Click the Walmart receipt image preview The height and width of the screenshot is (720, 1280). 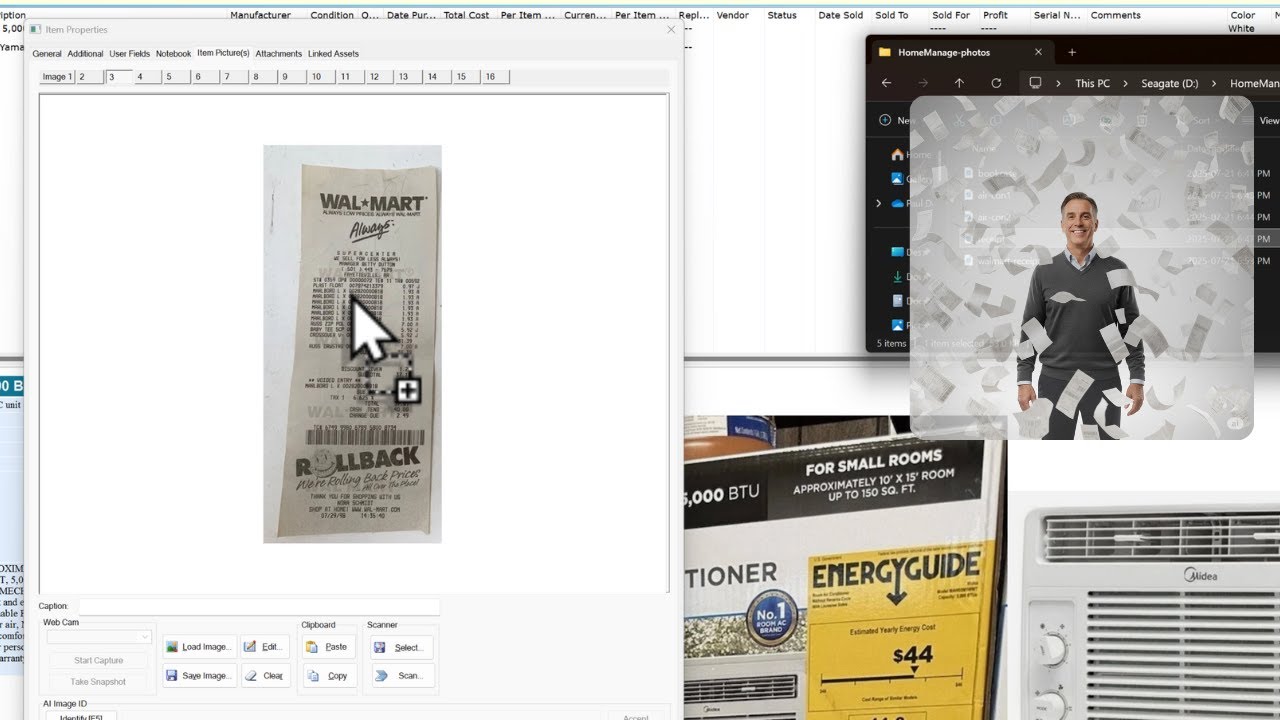352,344
